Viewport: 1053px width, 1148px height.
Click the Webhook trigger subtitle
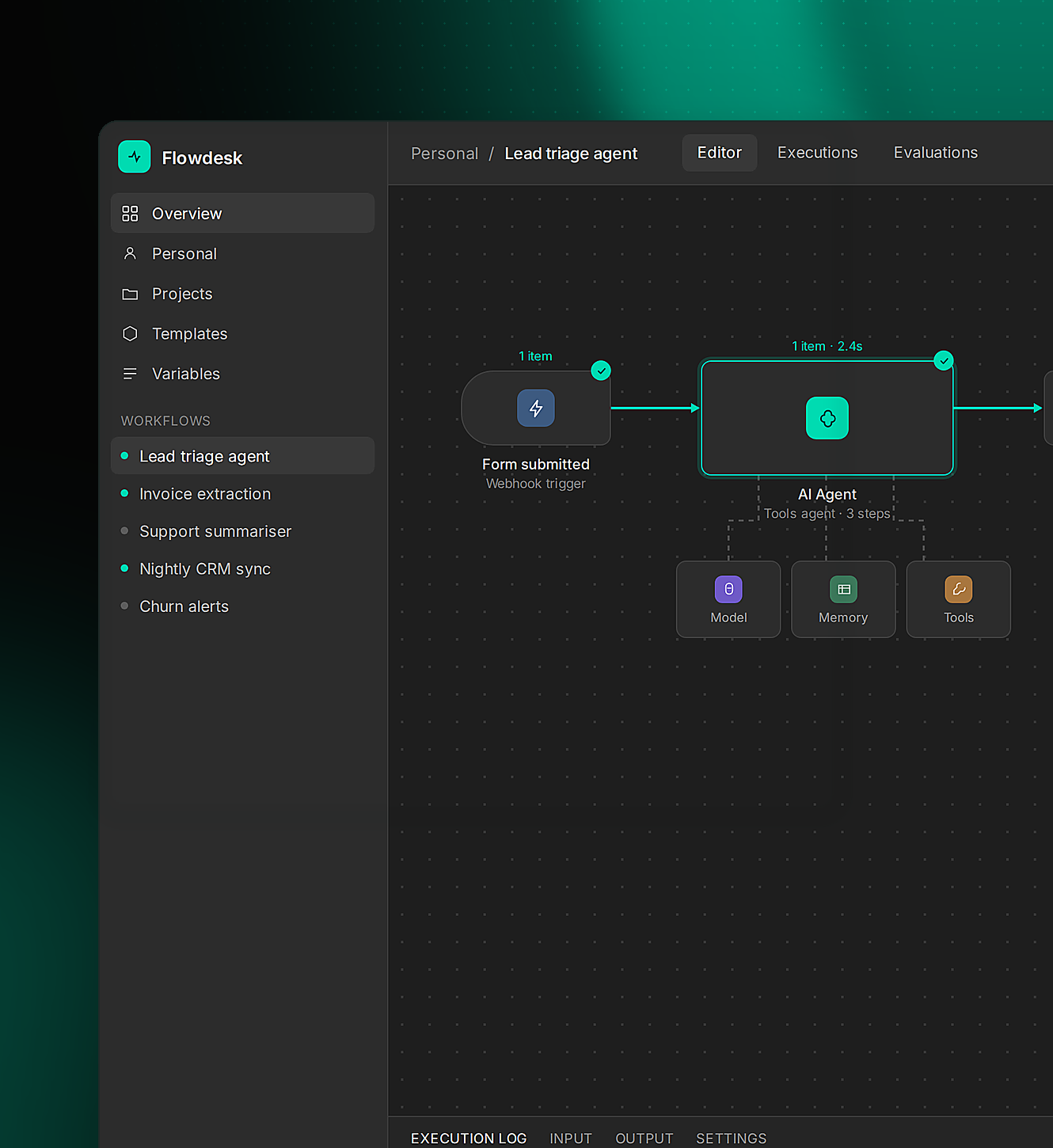(536, 484)
